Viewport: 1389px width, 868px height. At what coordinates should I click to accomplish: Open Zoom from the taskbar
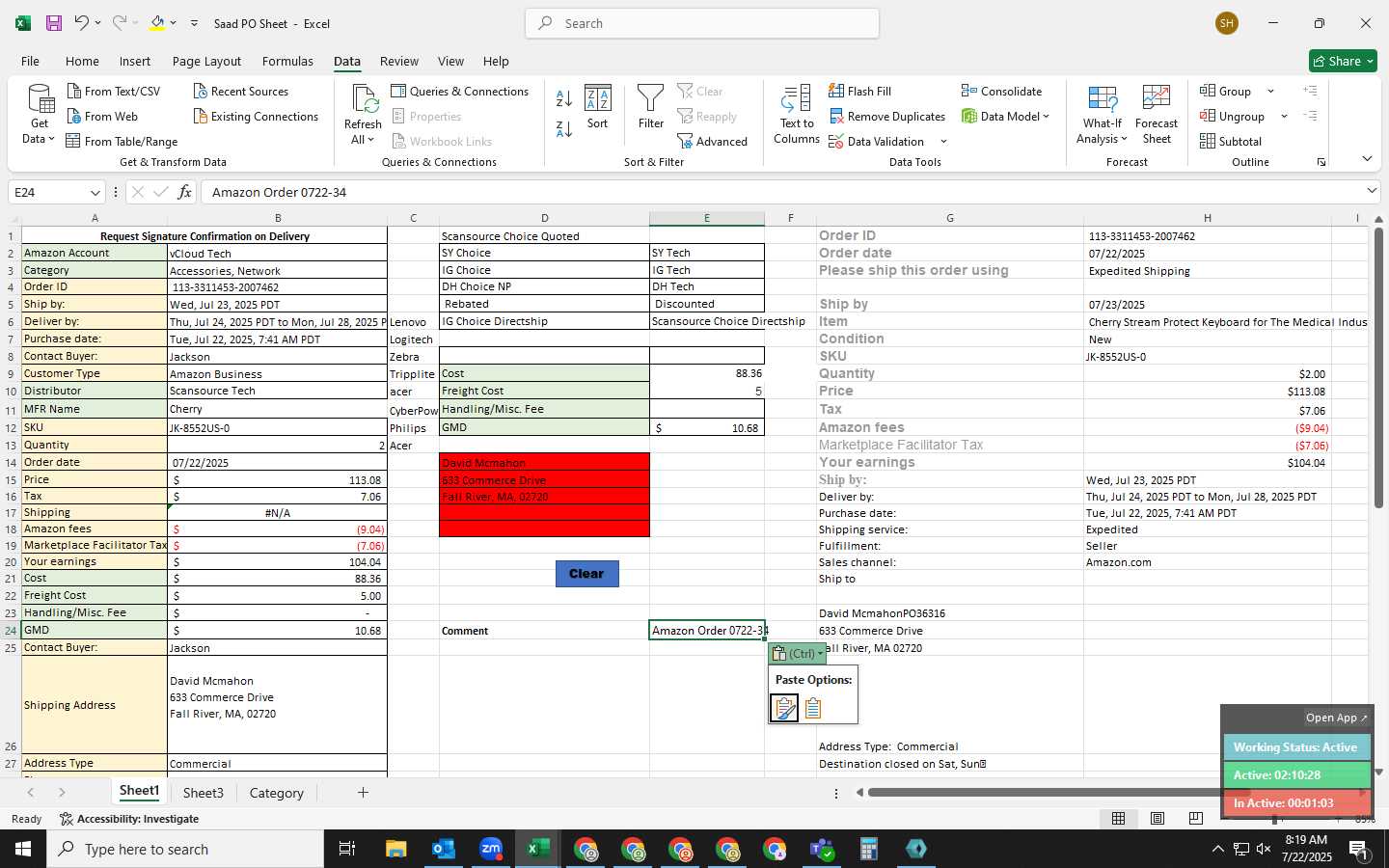click(491, 849)
